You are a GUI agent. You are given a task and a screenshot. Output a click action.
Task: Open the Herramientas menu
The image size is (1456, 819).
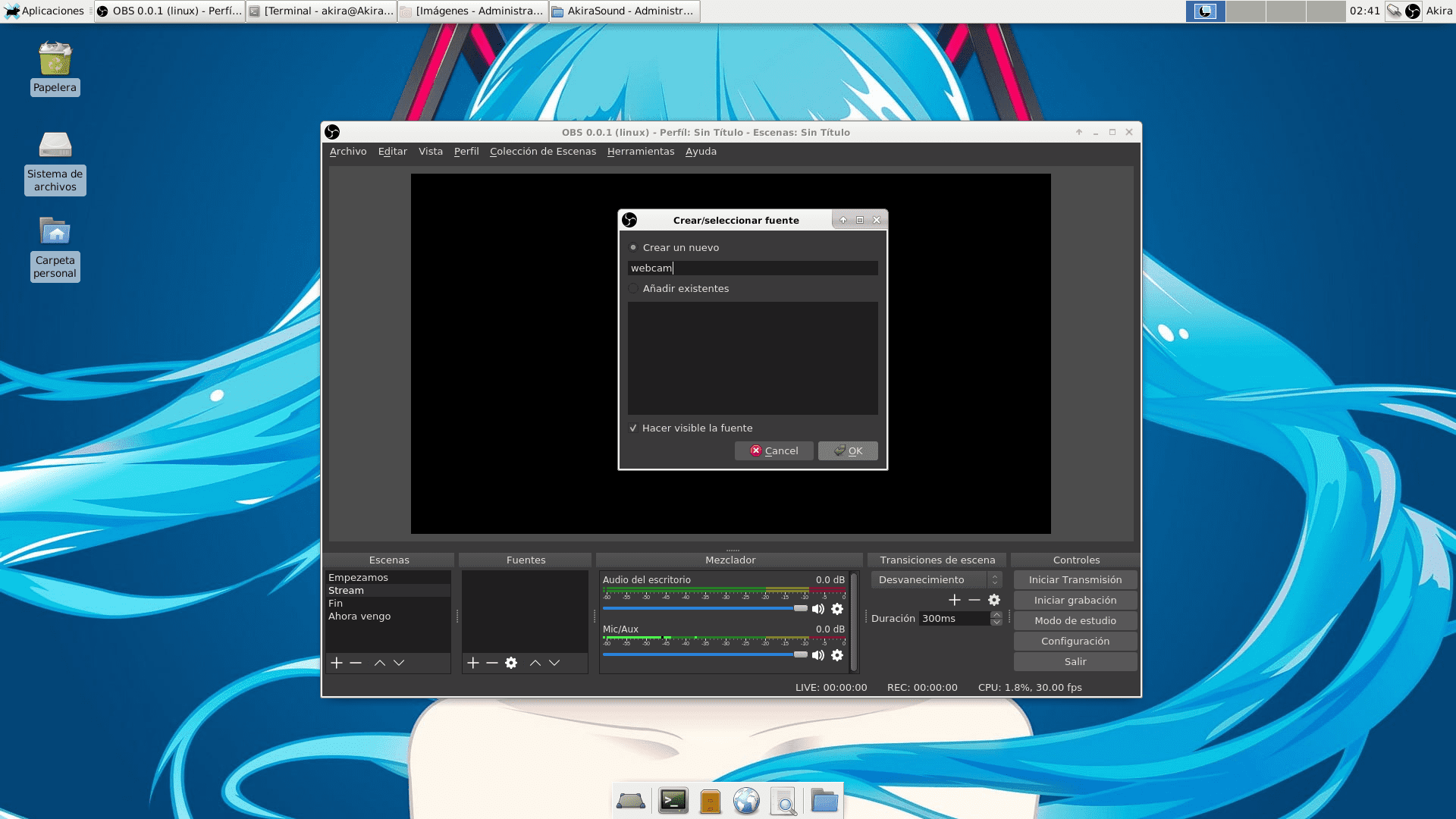641,151
